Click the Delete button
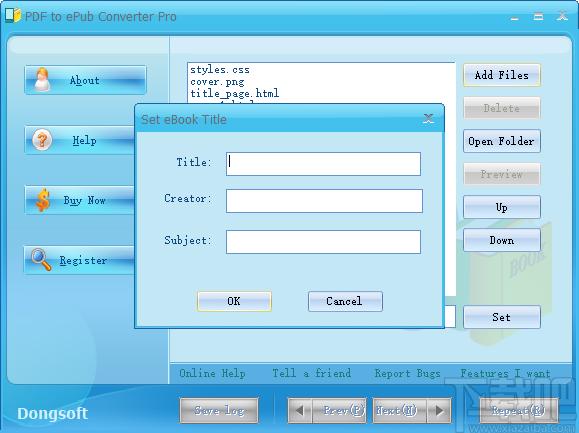Viewport: 579px width, 433px height. [502, 108]
